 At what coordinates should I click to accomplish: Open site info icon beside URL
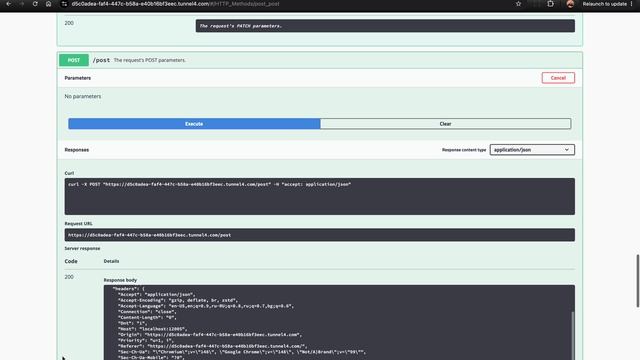pos(64,4)
